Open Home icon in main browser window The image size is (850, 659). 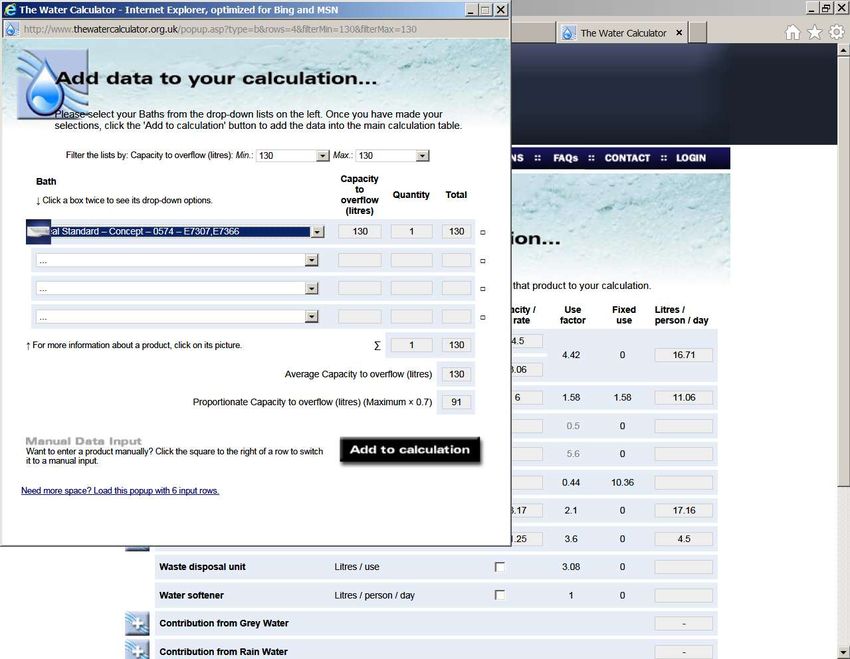(793, 33)
